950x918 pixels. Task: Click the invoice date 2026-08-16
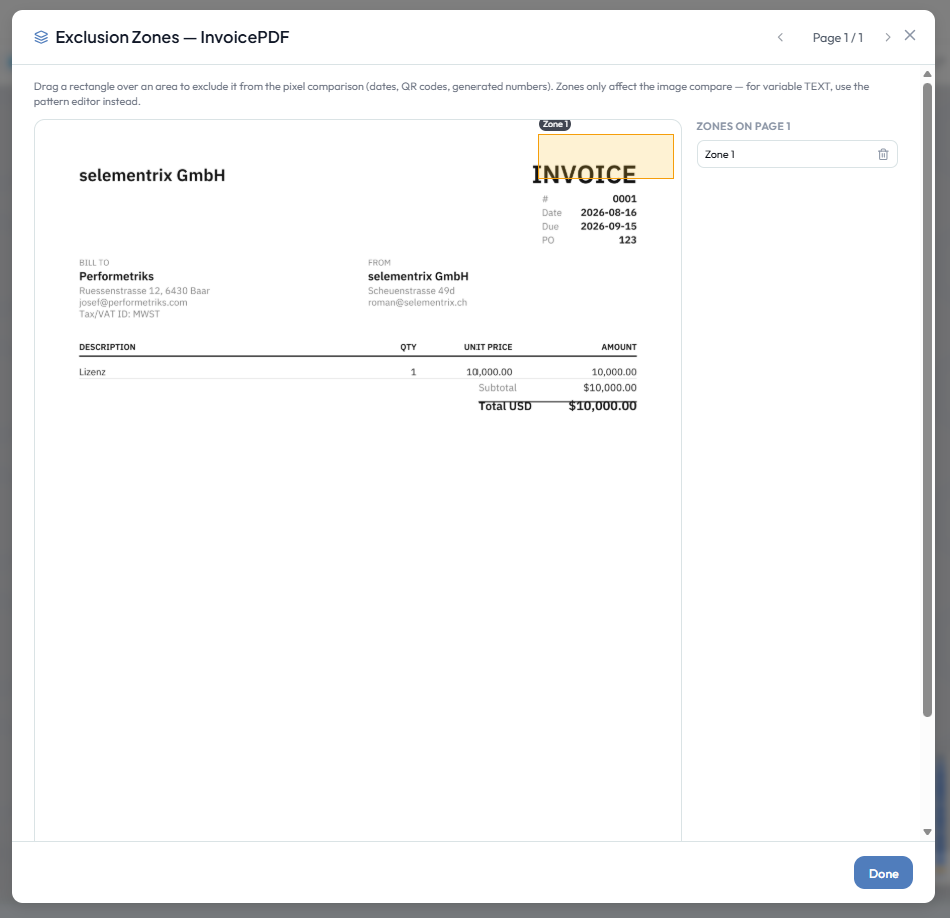click(608, 213)
